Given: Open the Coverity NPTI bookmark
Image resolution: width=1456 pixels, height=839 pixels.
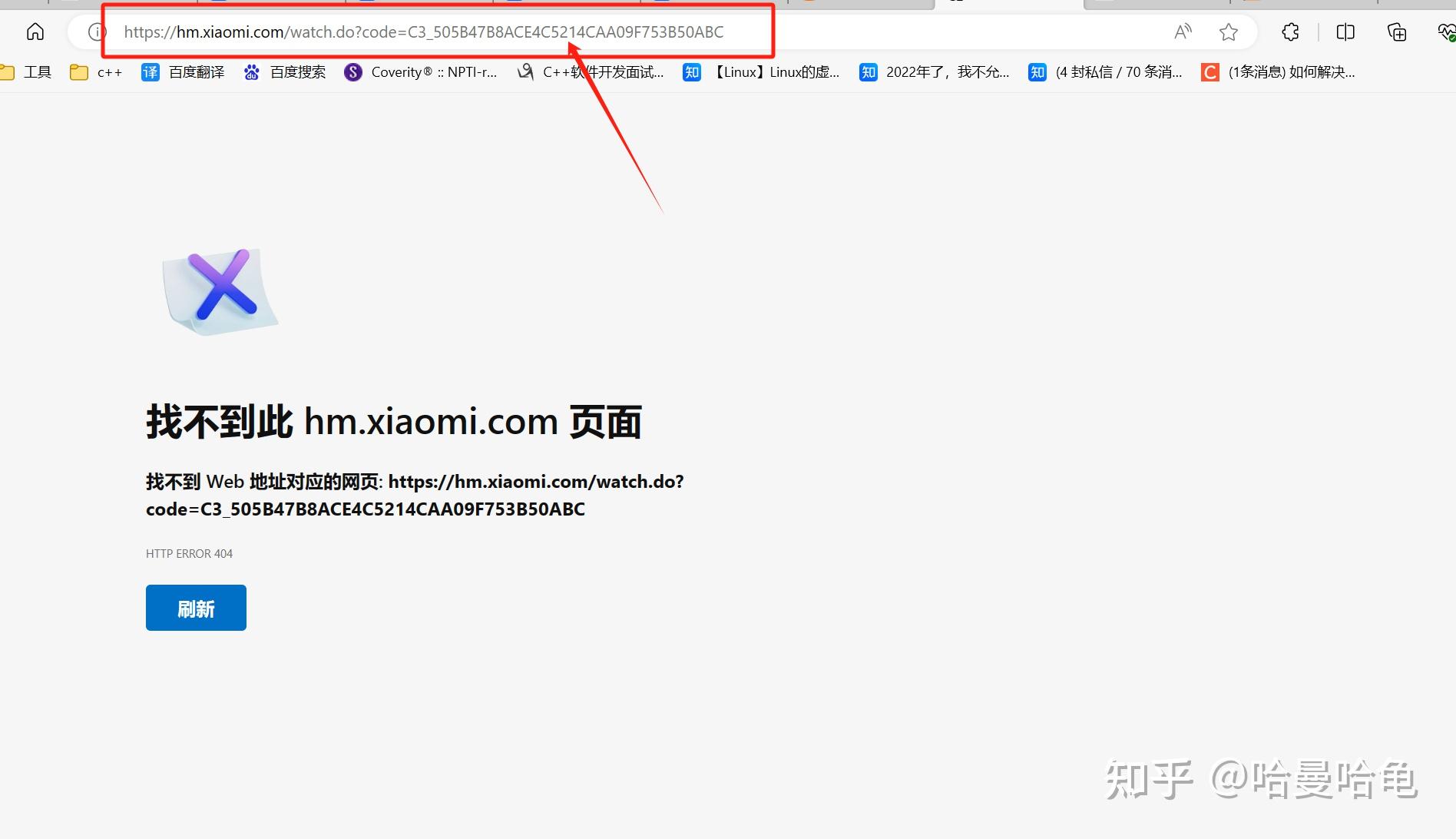Looking at the screenshot, I should 421,71.
